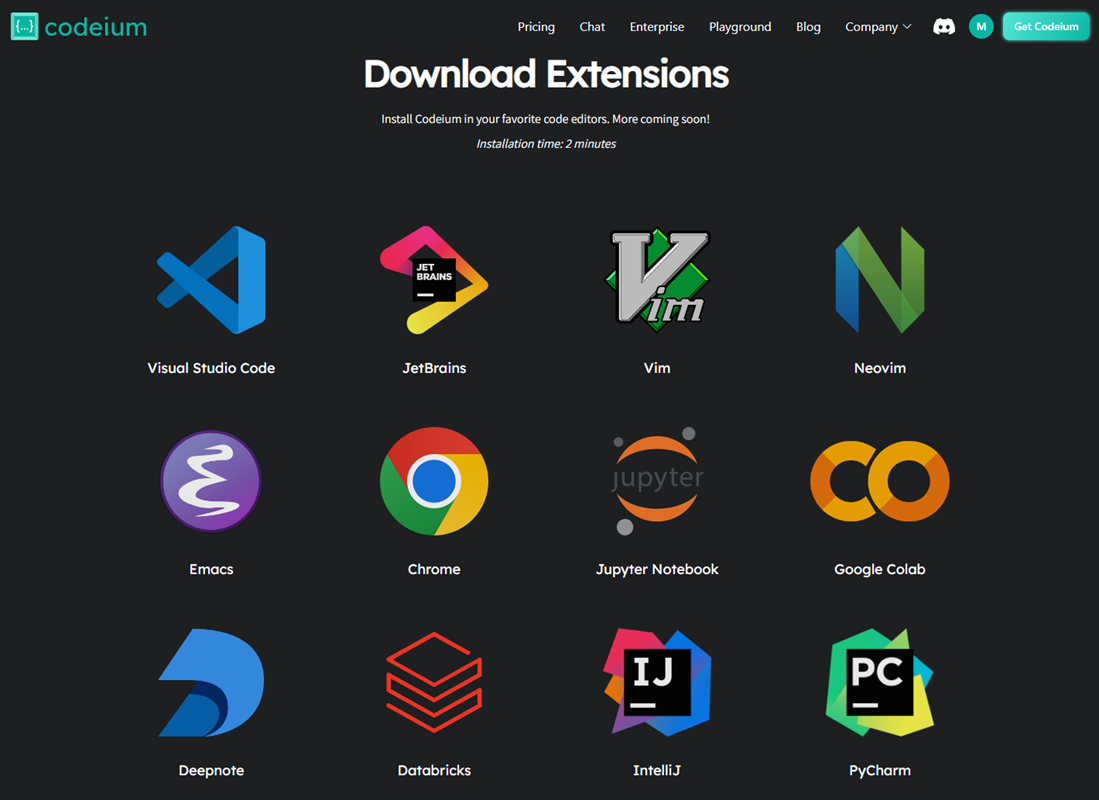Open the Chrome browser logo
Screen dimensions: 1099x800
tap(434, 481)
